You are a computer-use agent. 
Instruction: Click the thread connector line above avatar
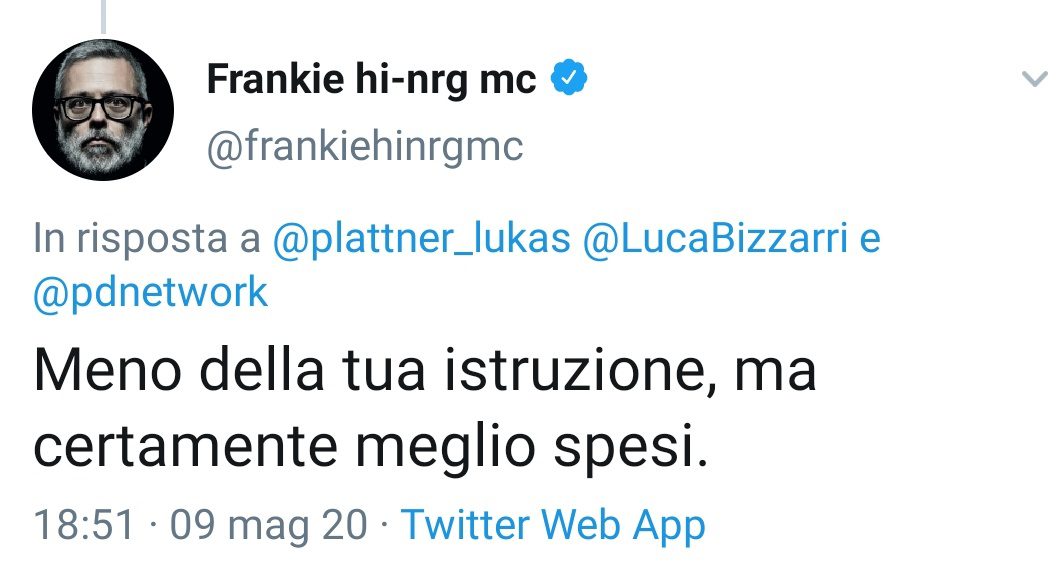click(x=103, y=14)
